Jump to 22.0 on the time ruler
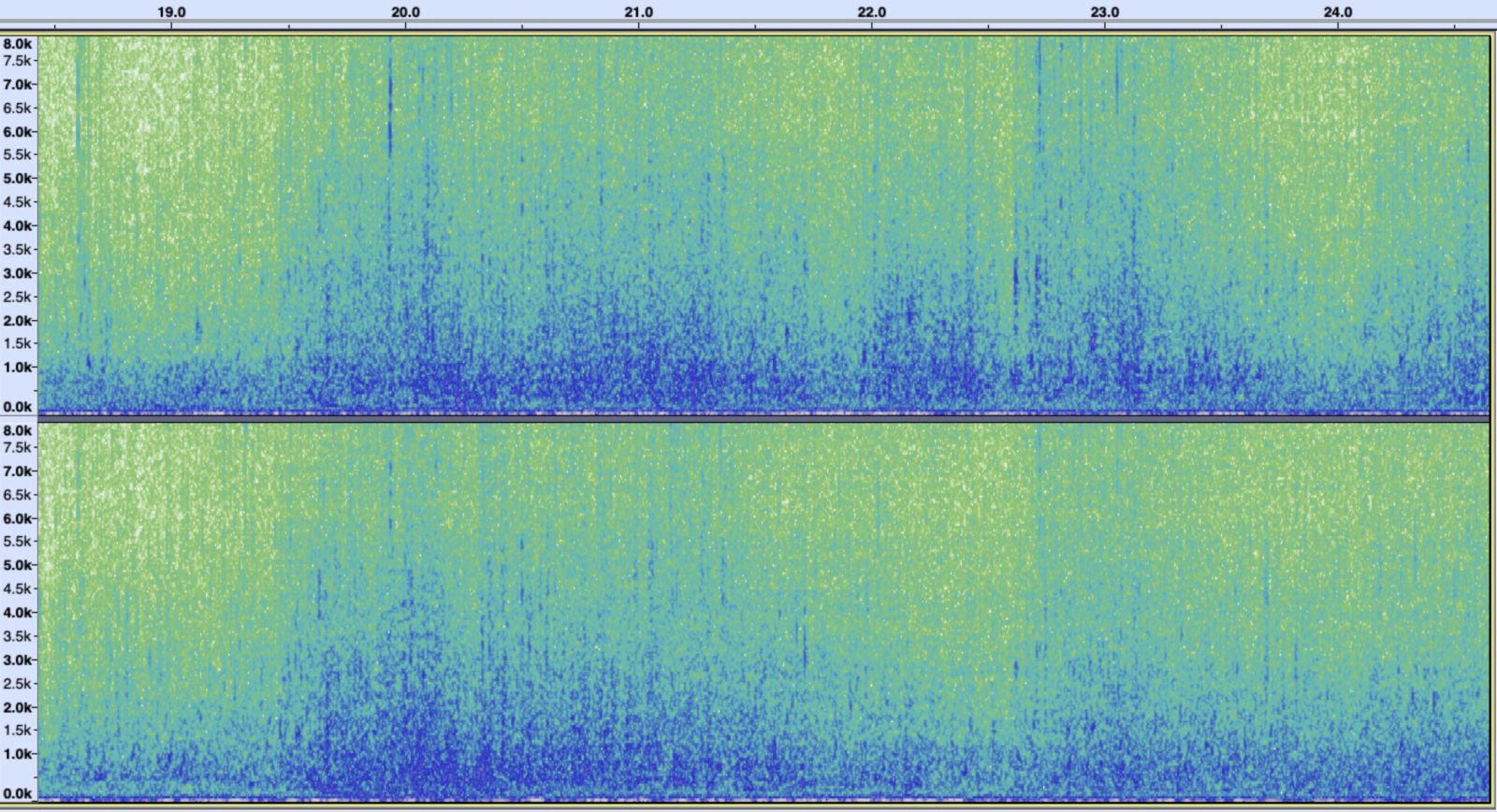Viewport: 1497px width, 812px height. [872, 12]
